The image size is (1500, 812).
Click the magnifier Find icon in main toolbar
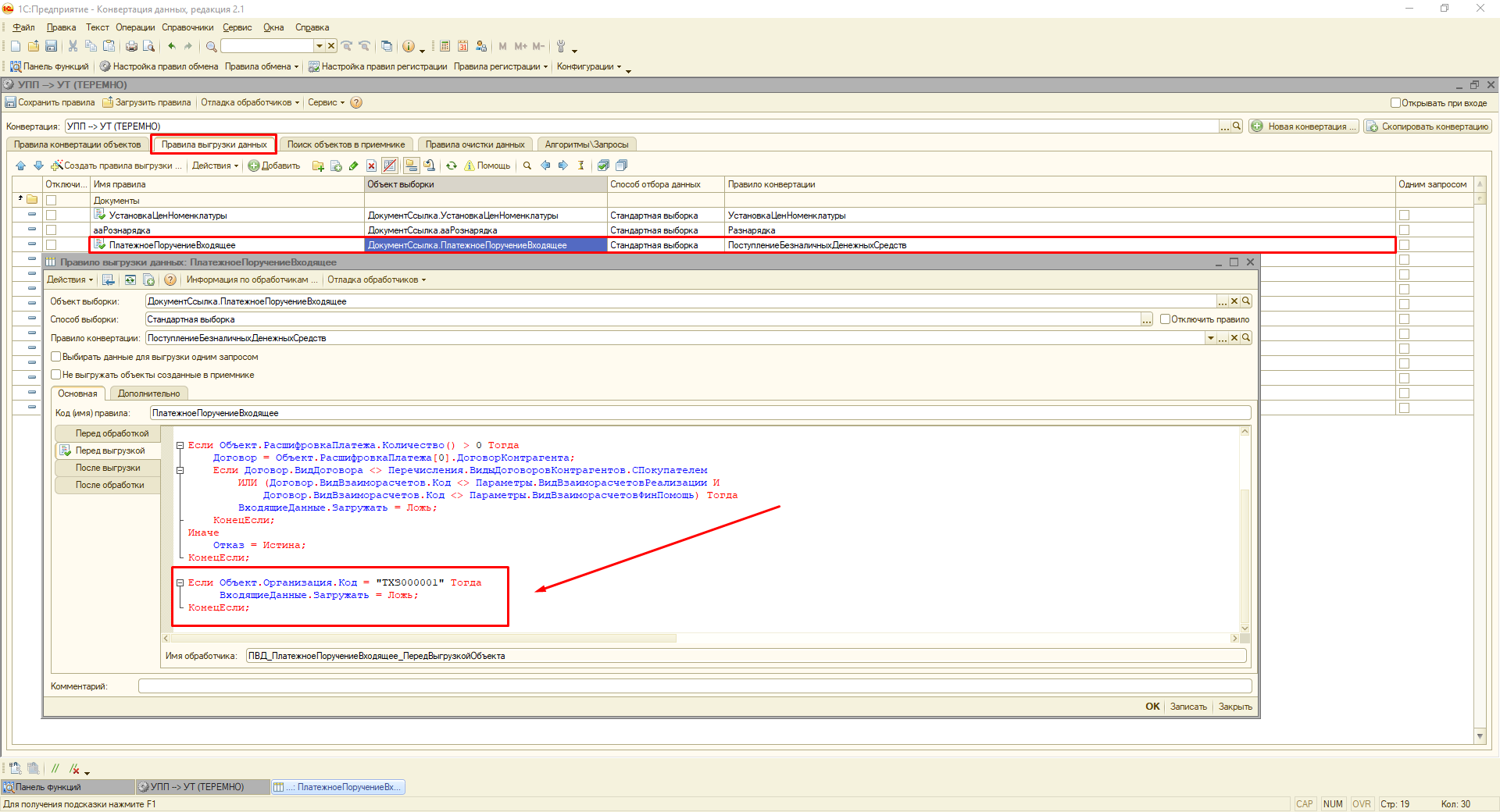(211, 46)
